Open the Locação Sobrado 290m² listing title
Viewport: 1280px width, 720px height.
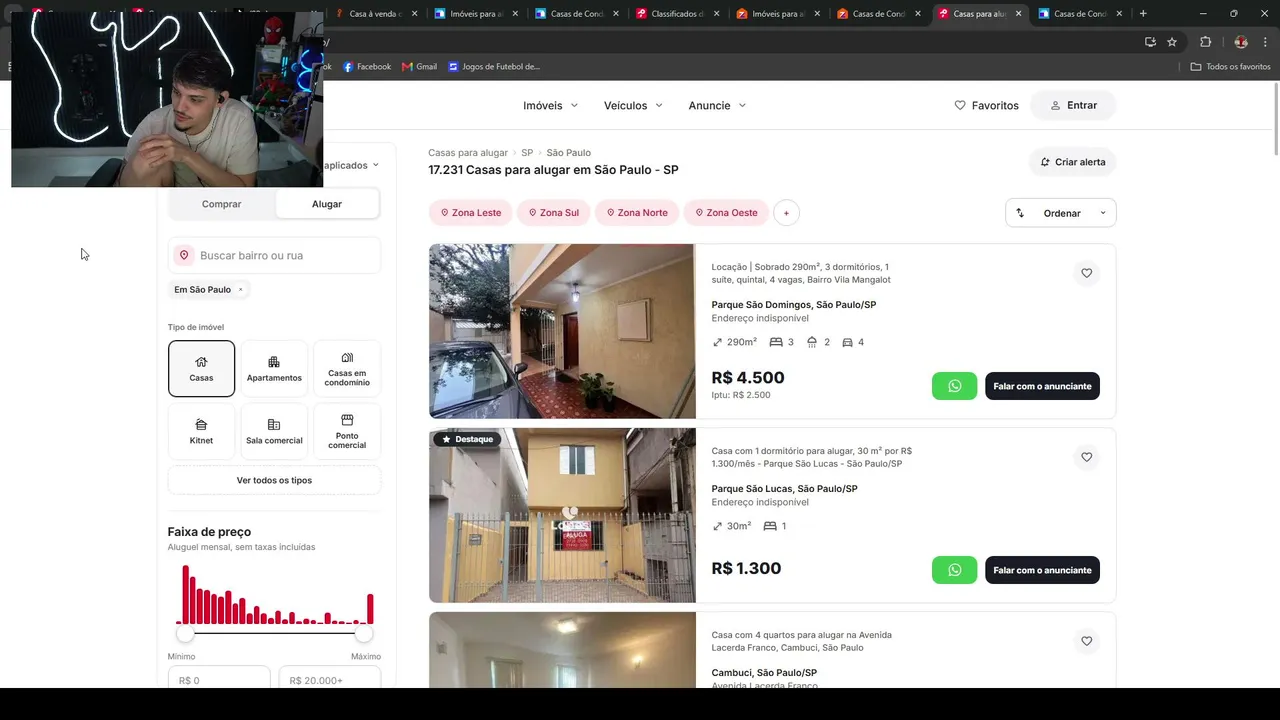click(801, 273)
